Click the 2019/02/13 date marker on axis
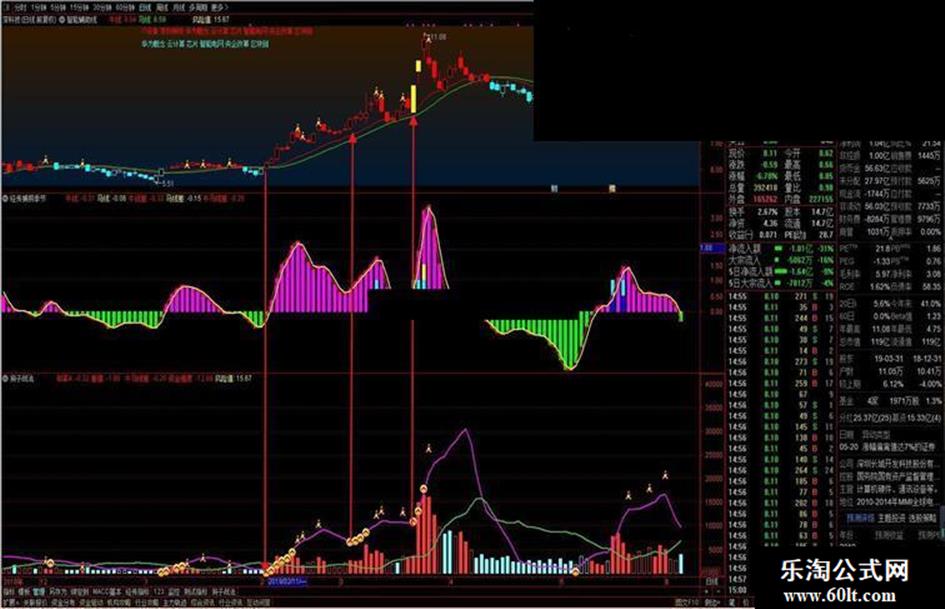The image size is (945, 609). coord(287,581)
